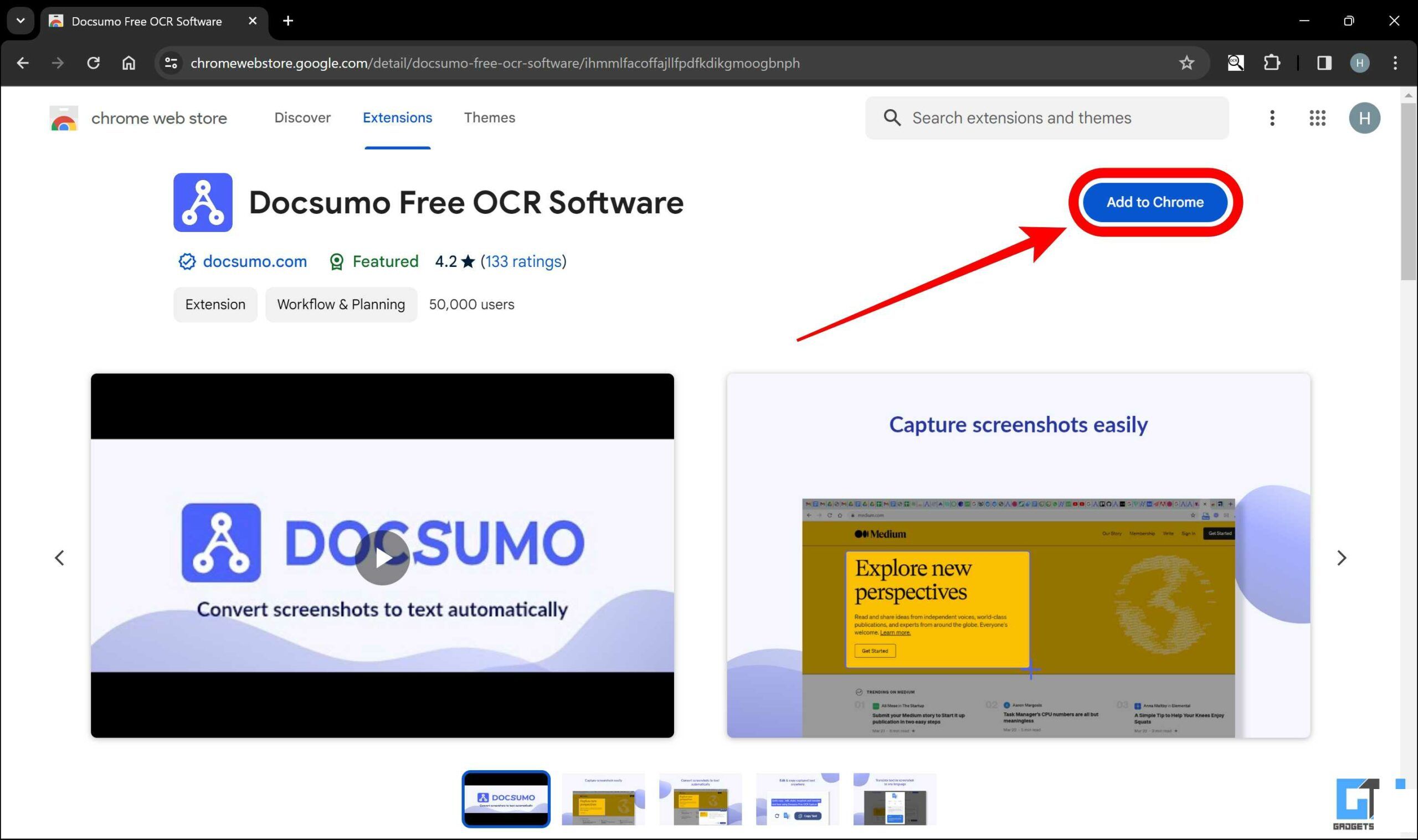Add Docsumo Free OCR Software to Chrome
Screen dimensions: 1418x840
[1155, 201]
